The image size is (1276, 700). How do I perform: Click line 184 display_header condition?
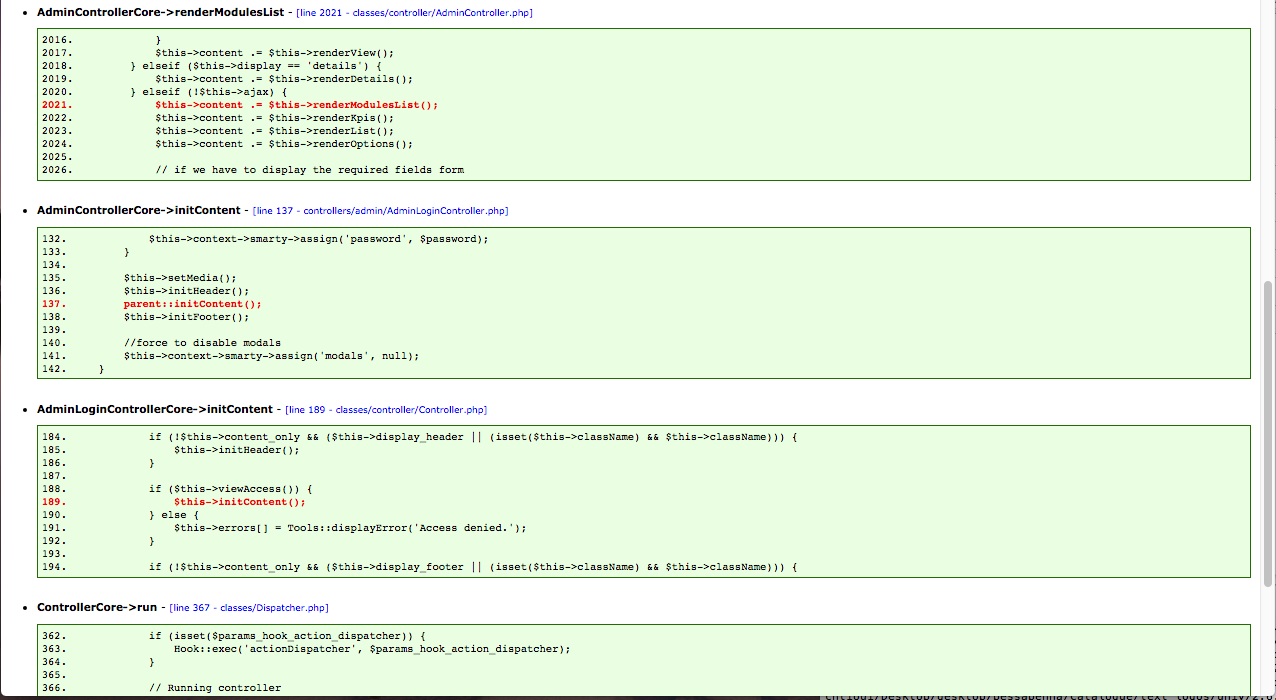coord(473,437)
